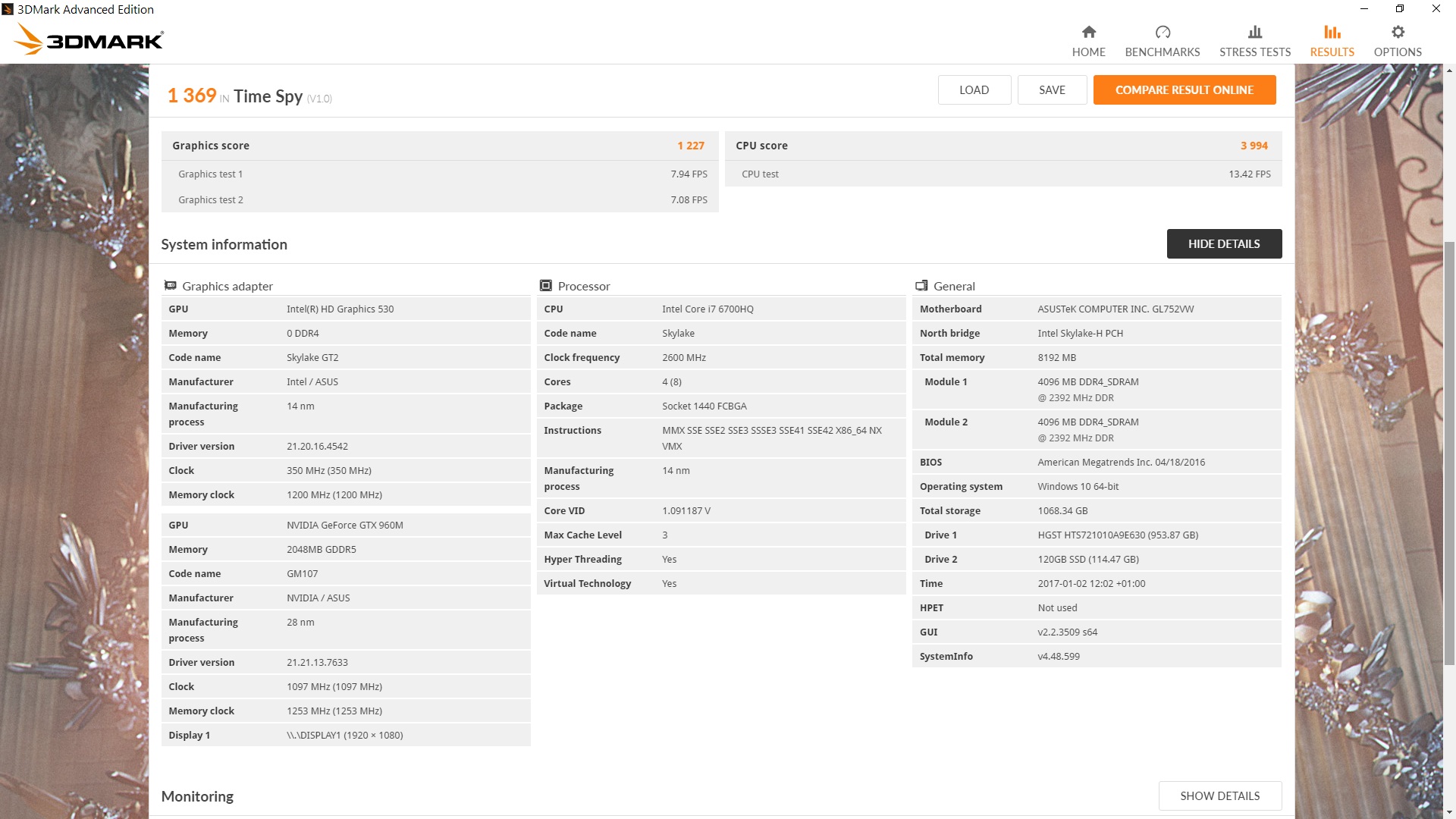Click driver version 21.20.16.4542

[317, 446]
